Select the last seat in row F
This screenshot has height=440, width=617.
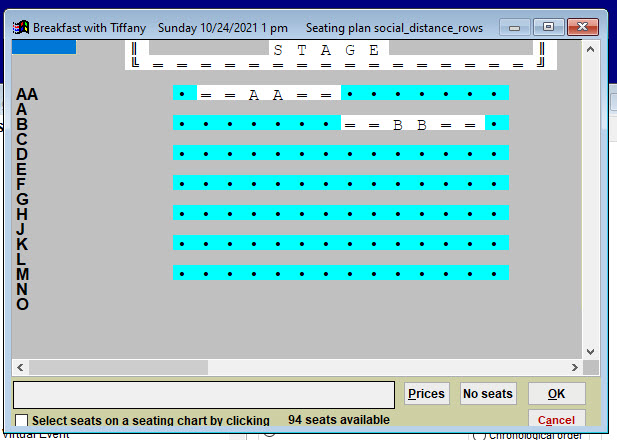[494, 183]
